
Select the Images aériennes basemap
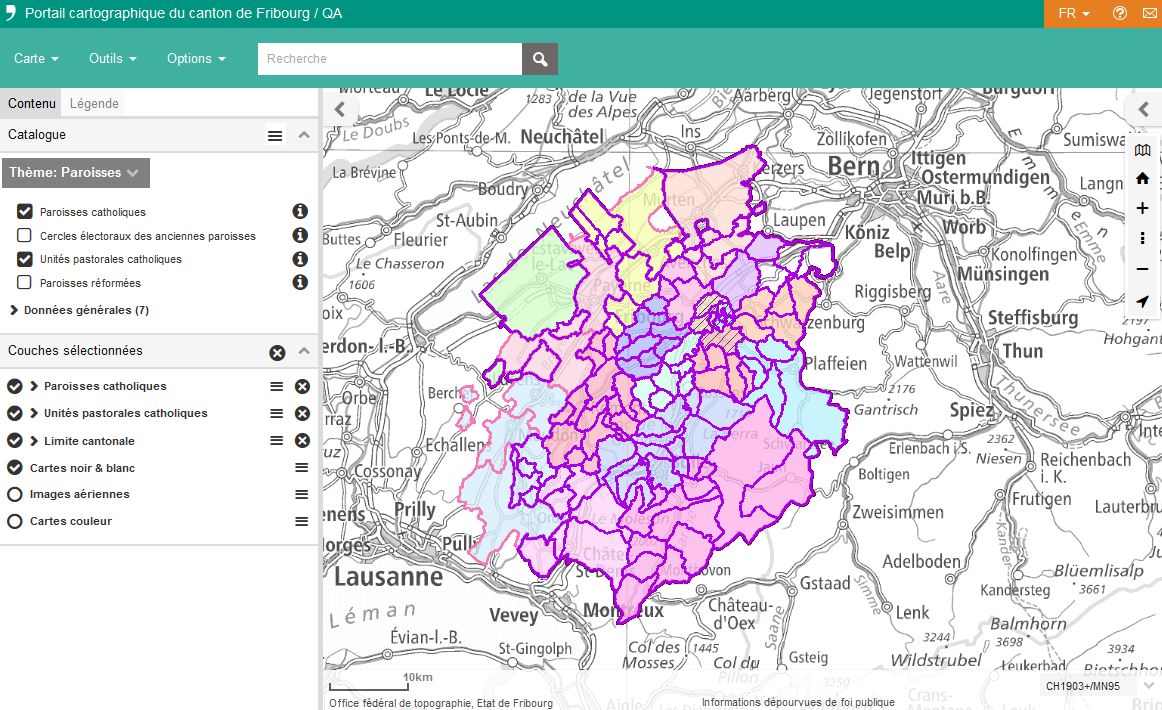[x=15, y=495]
